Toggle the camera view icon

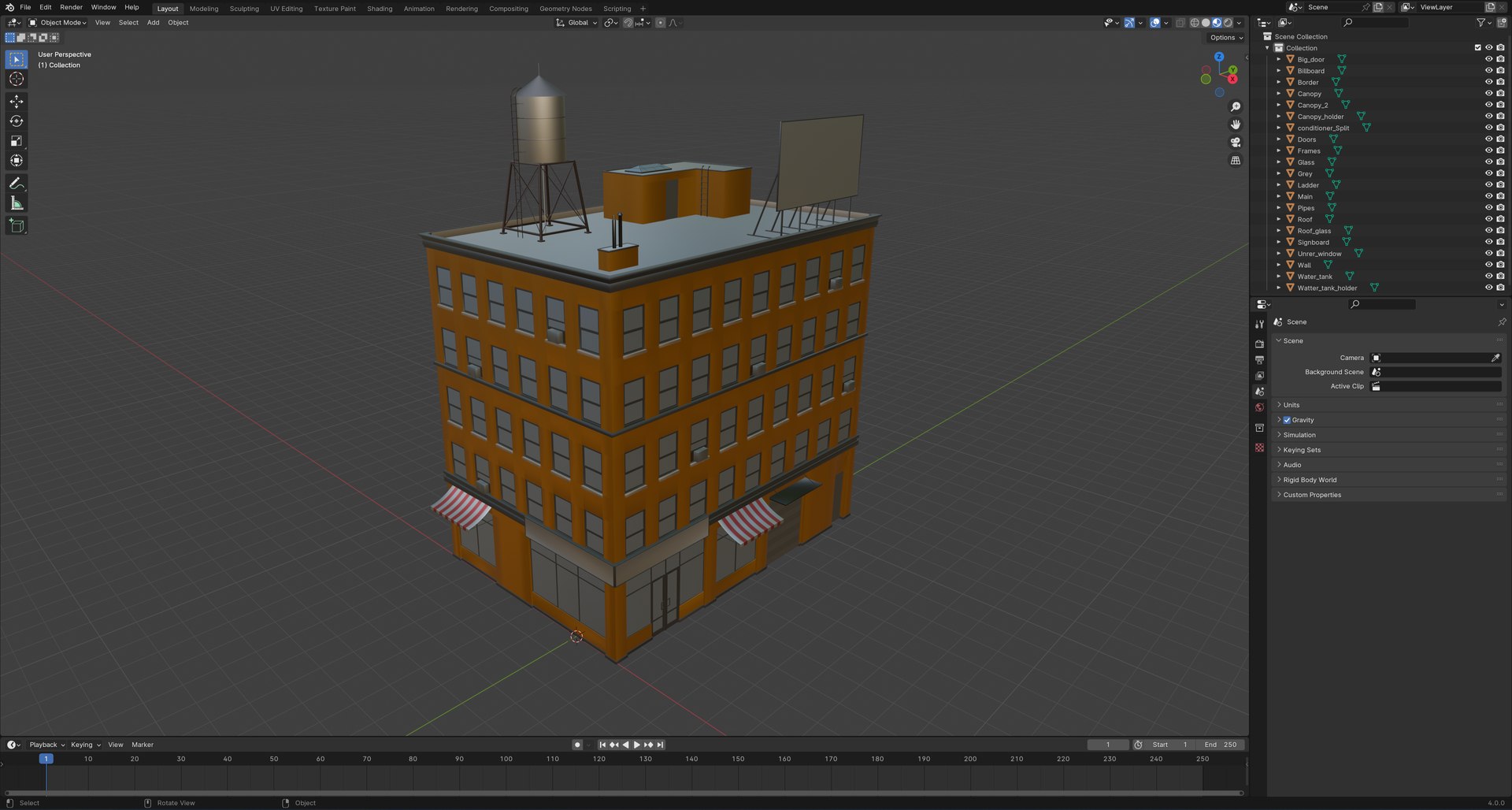pos(1236,143)
